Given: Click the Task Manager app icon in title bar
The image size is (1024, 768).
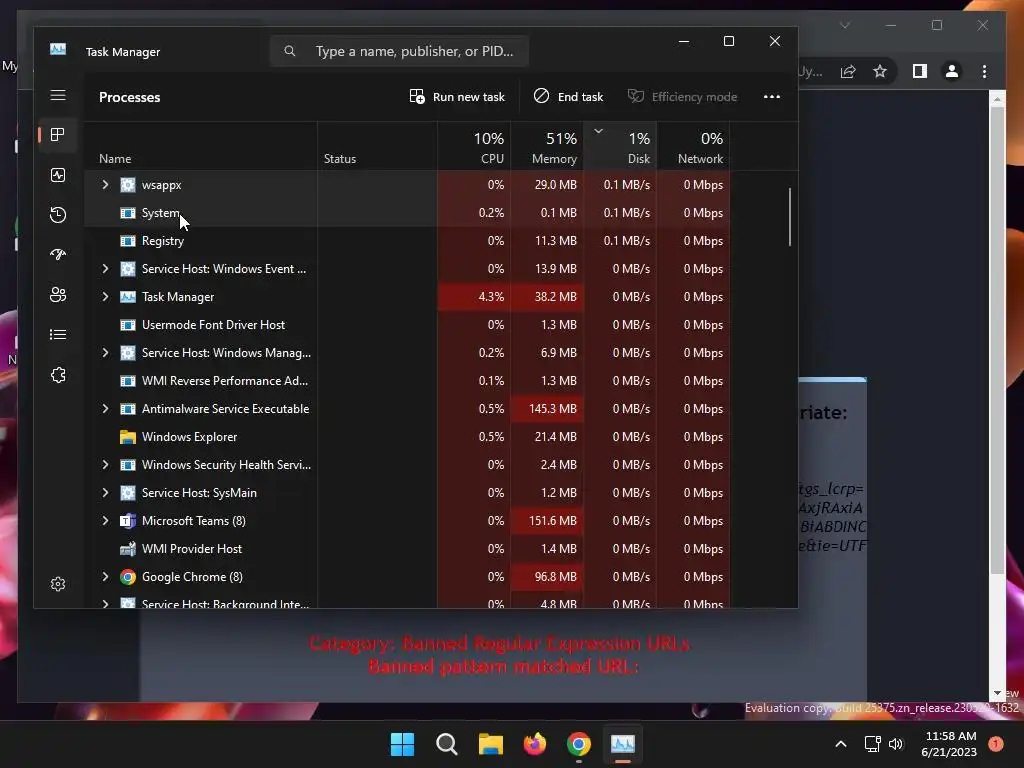Looking at the screenshot, I should click(x=58, y=50).
